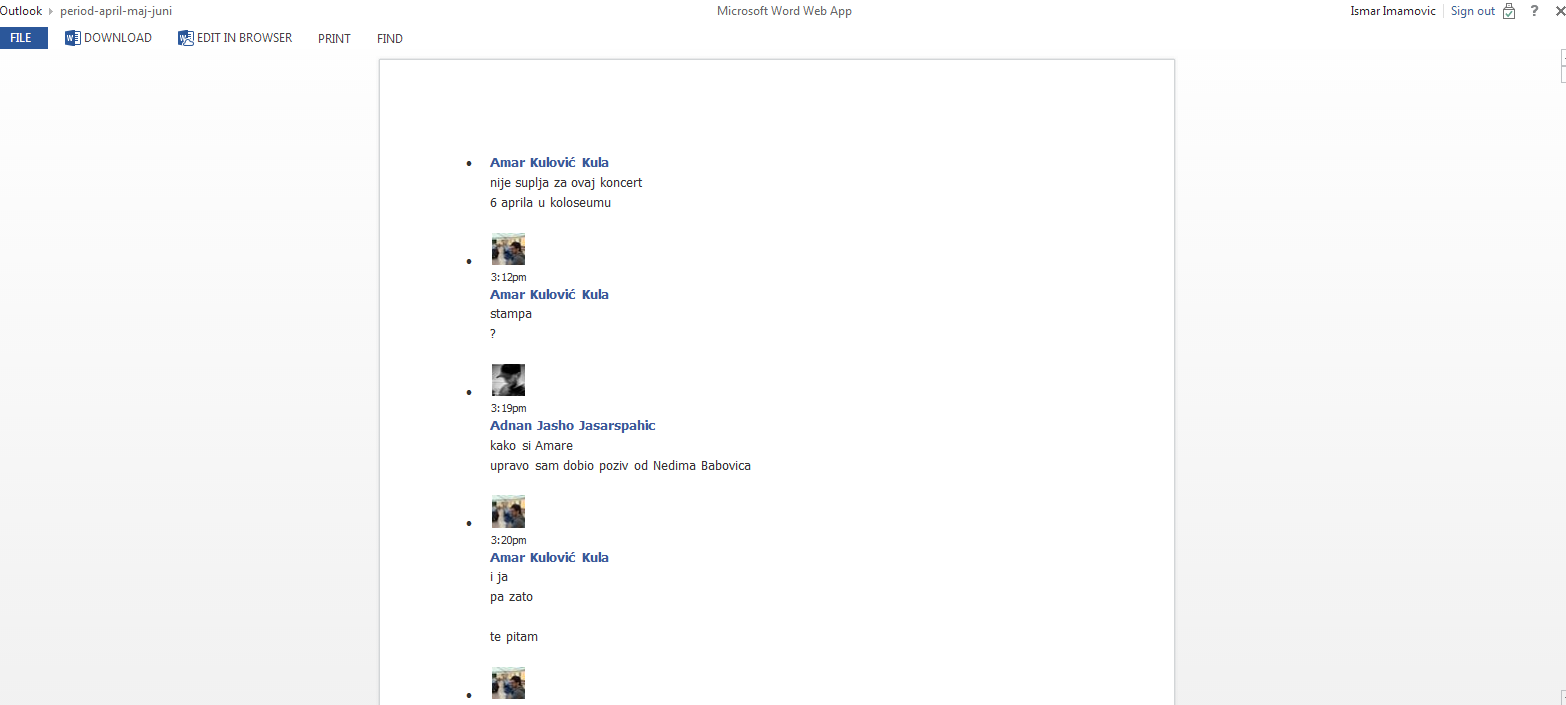
Task: Click the black-and-white avatar above 3:19pm
Action: point(508,380)
